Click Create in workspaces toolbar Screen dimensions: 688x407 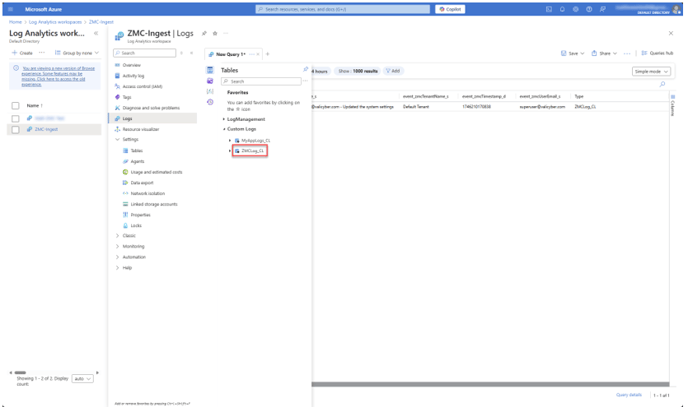tap(22, 53)
